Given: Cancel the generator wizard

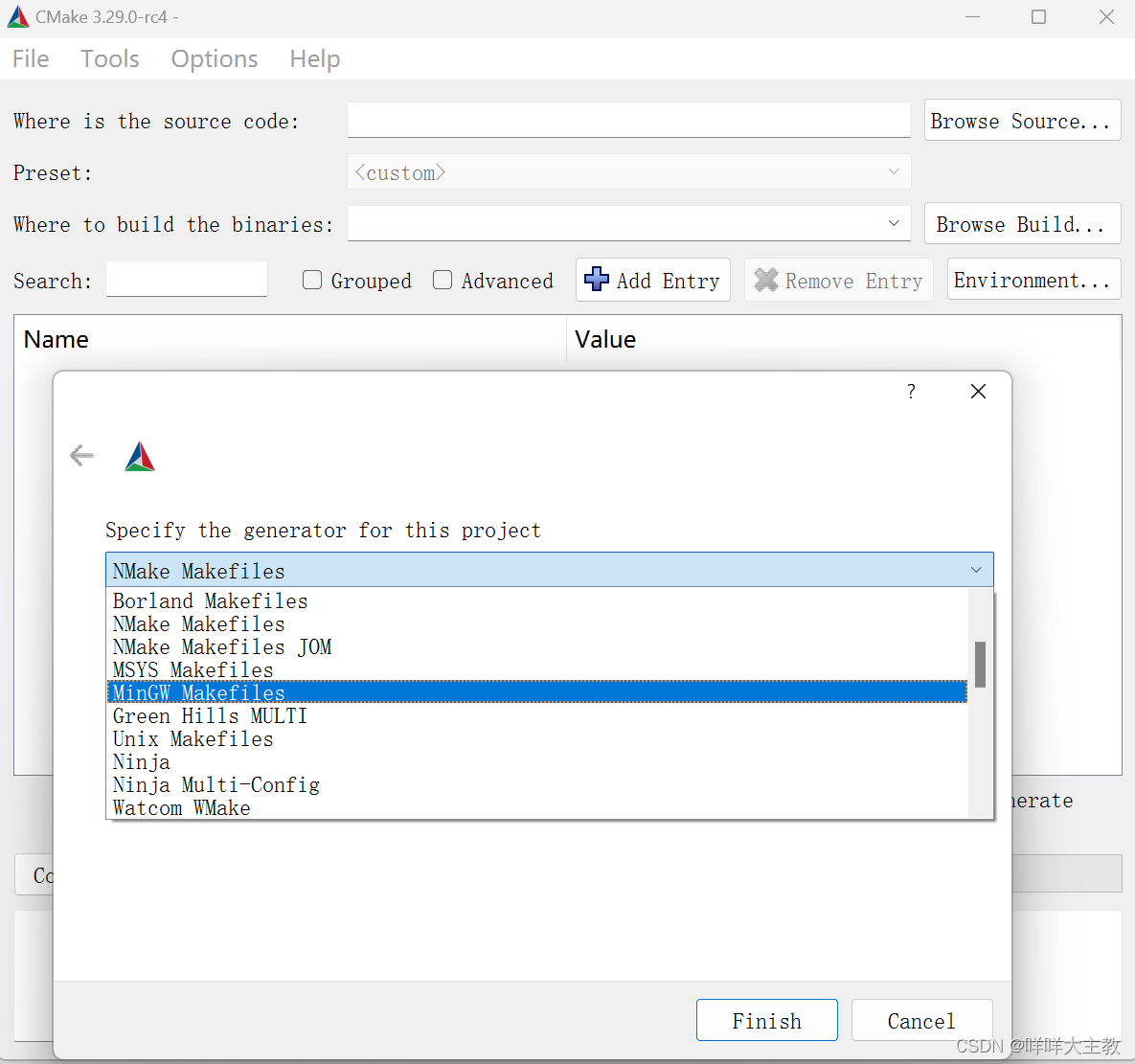Looking at the screenshot, I should point(920,1019).
